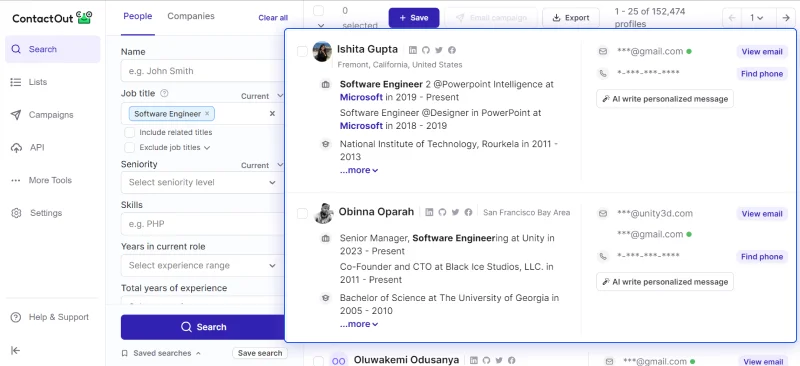This screenshot has height=366, width=800.
Task: View email for Obinna Oparah
Action: click(x=762, y=214)
